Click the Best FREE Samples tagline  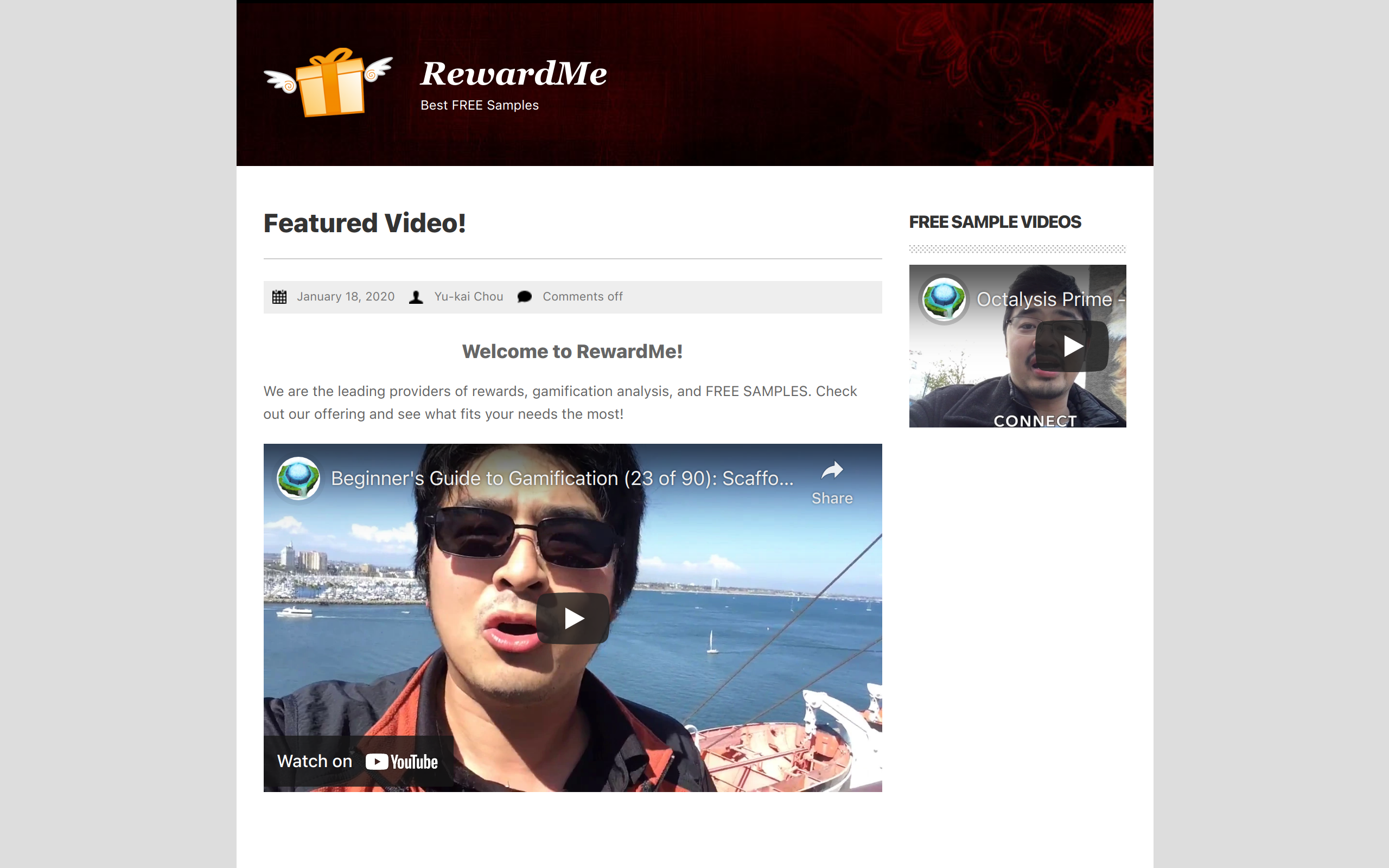pyautogui.click(x=479, y=106)
